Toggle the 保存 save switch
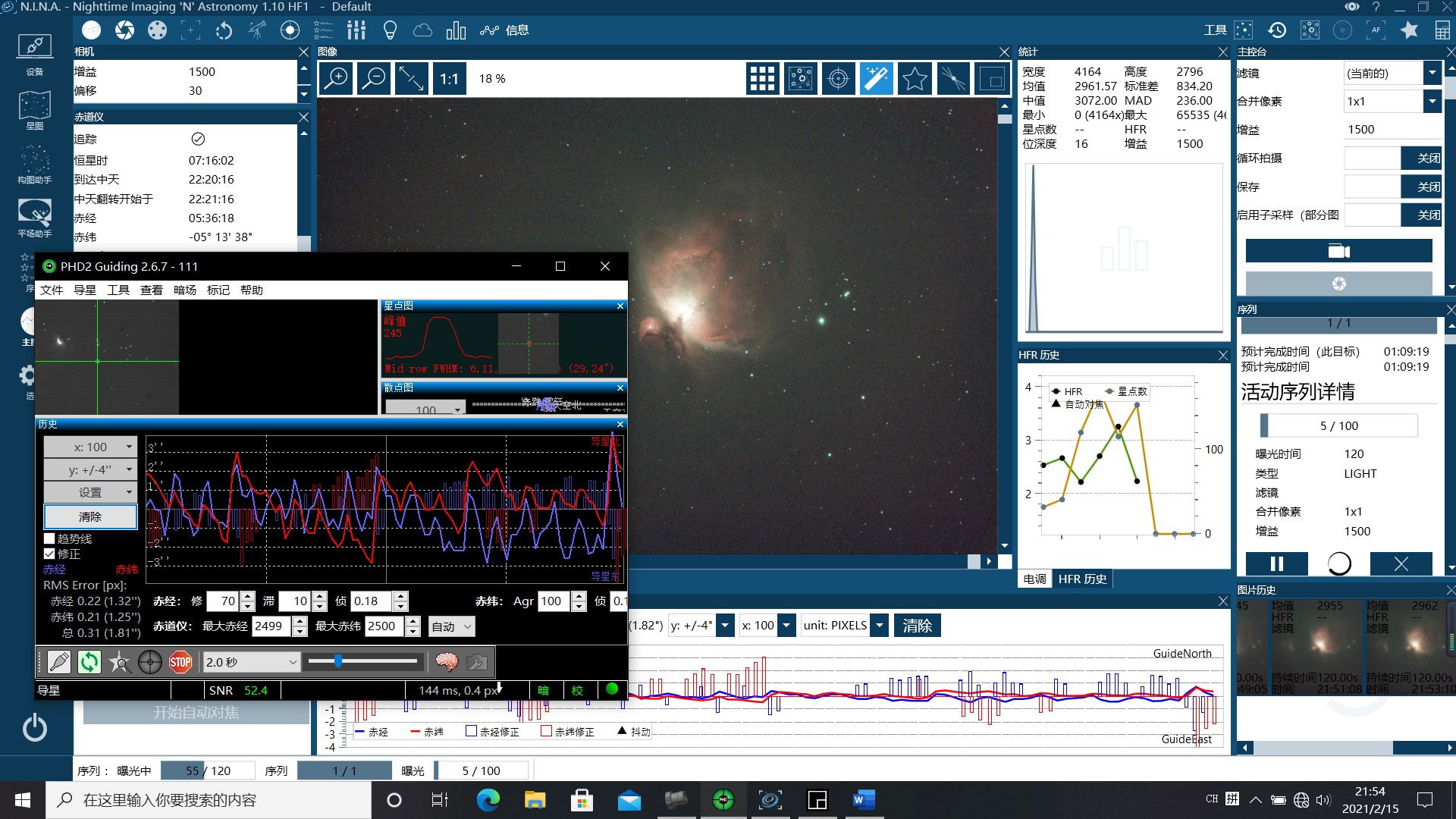 [1392, 187]
